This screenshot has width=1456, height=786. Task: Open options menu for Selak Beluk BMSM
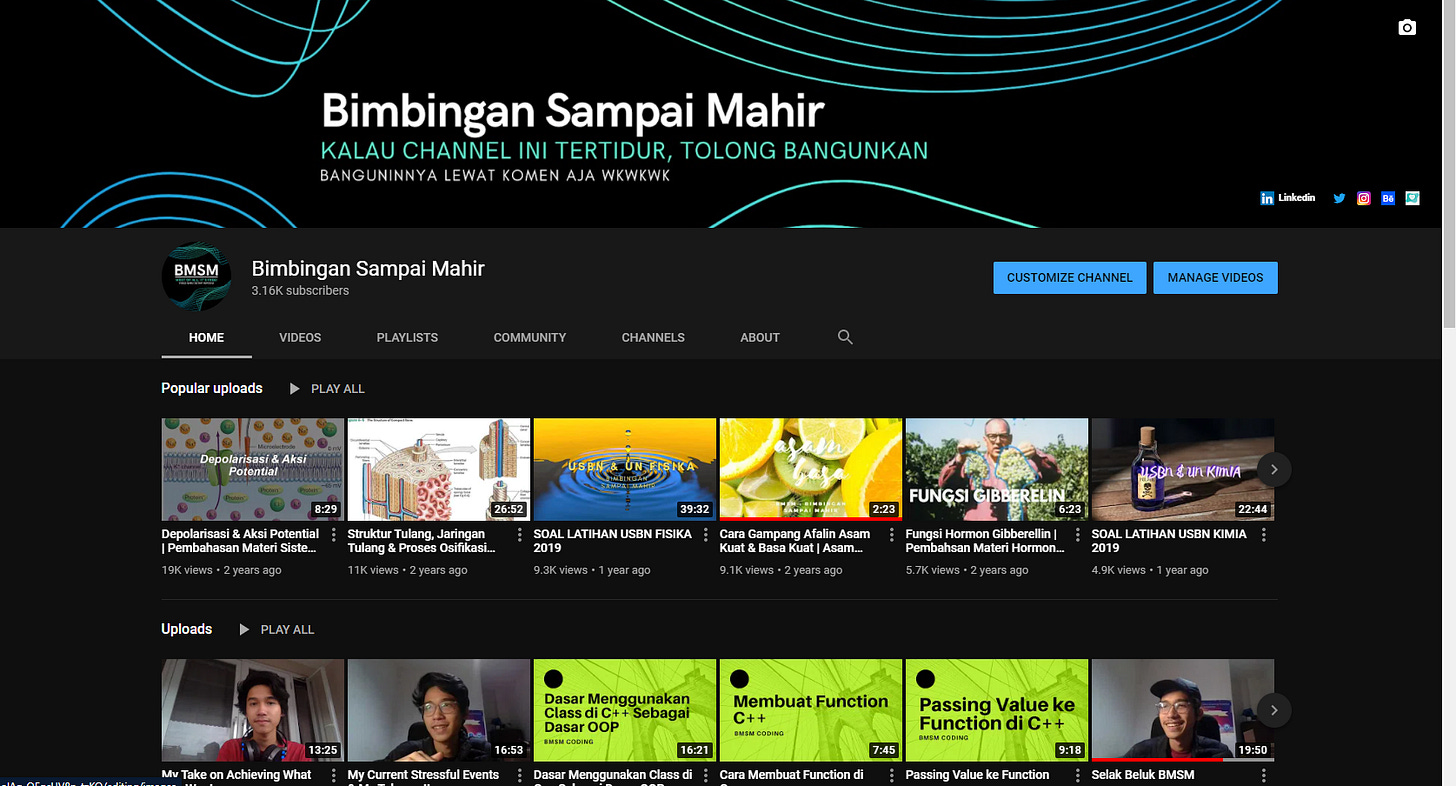1264,776
